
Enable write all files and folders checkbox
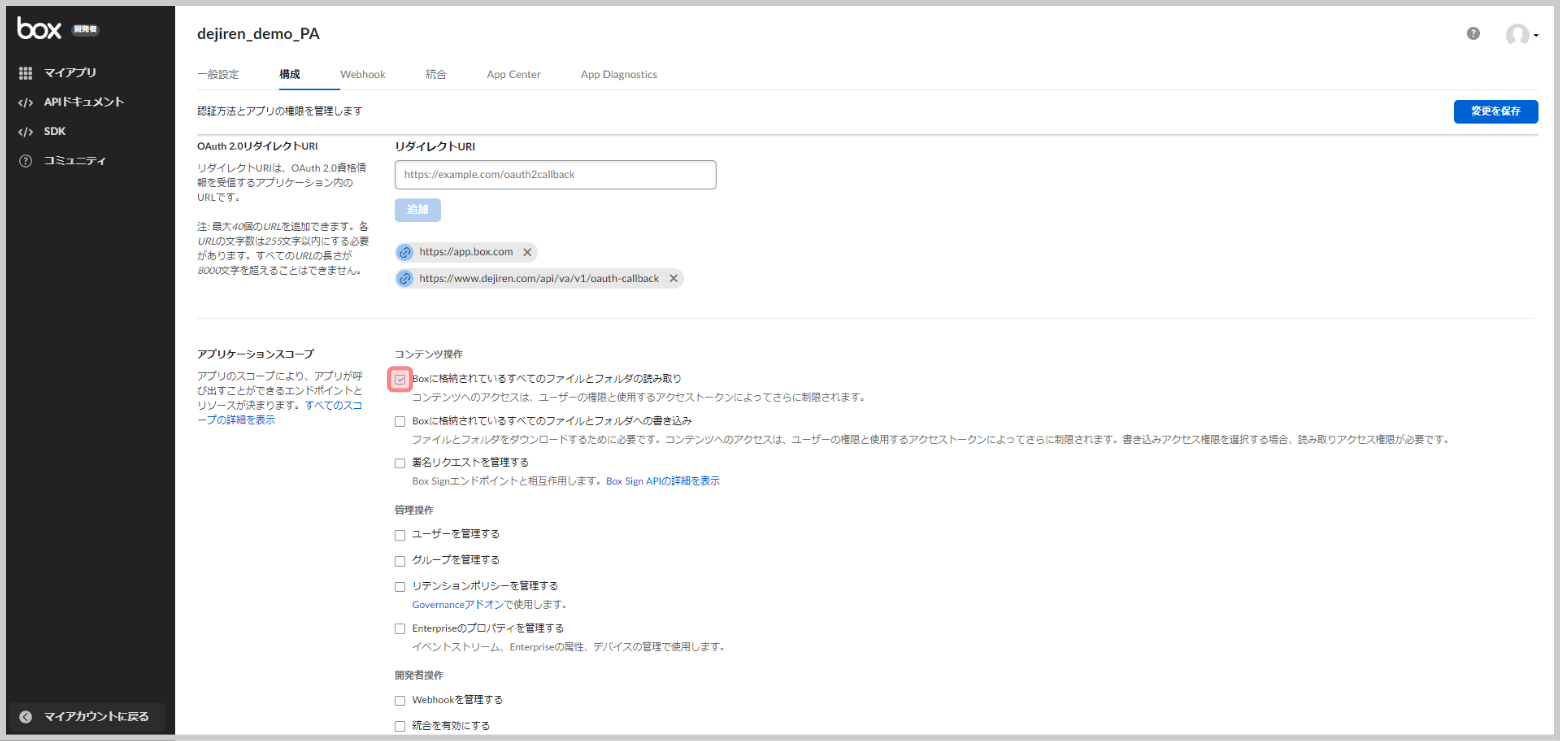click(400, 421)
